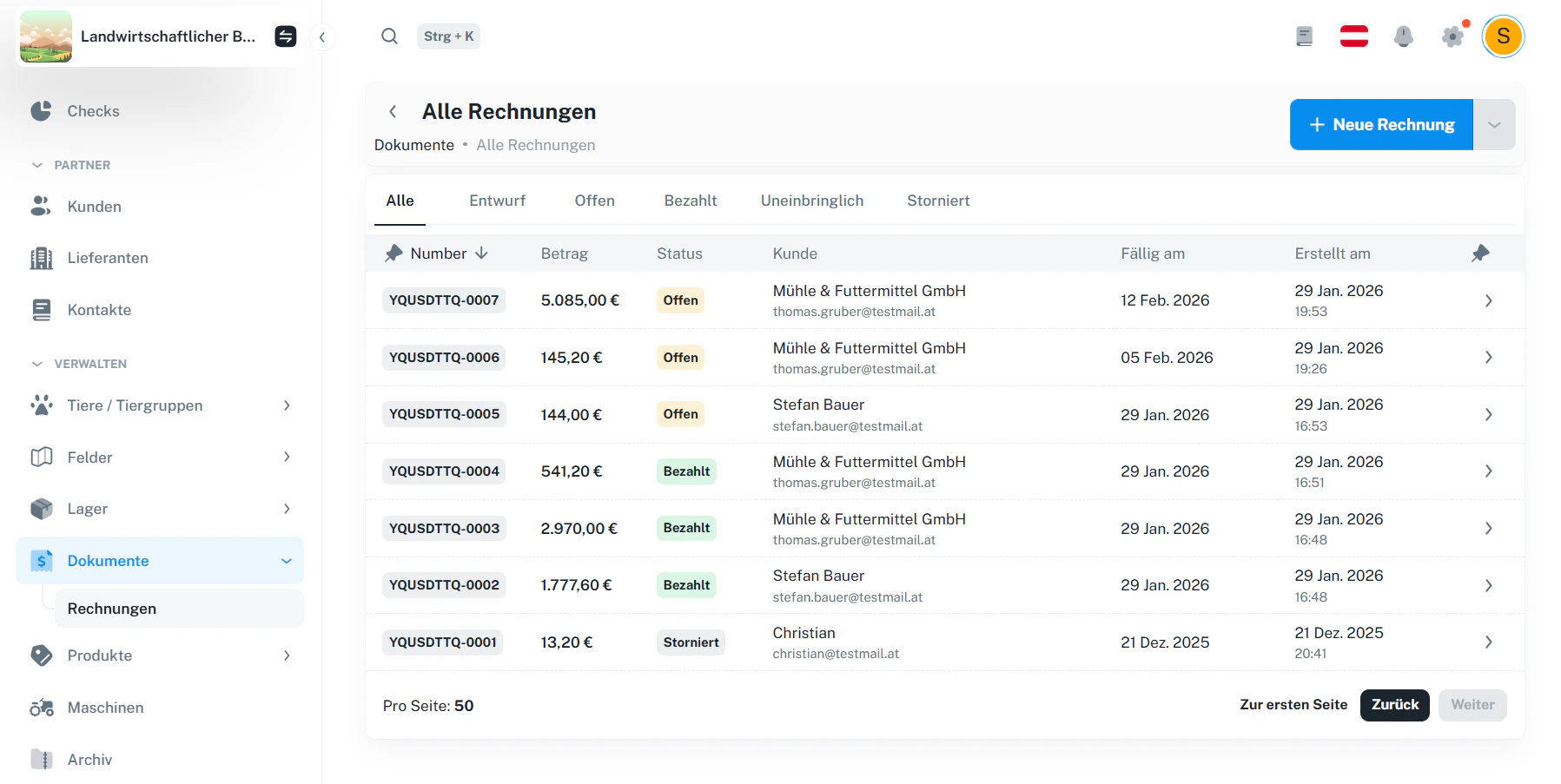Viewport: 1561px width, 784px height.
Task: Click Dokumente breadcrumb link
Action: point(414,145)
